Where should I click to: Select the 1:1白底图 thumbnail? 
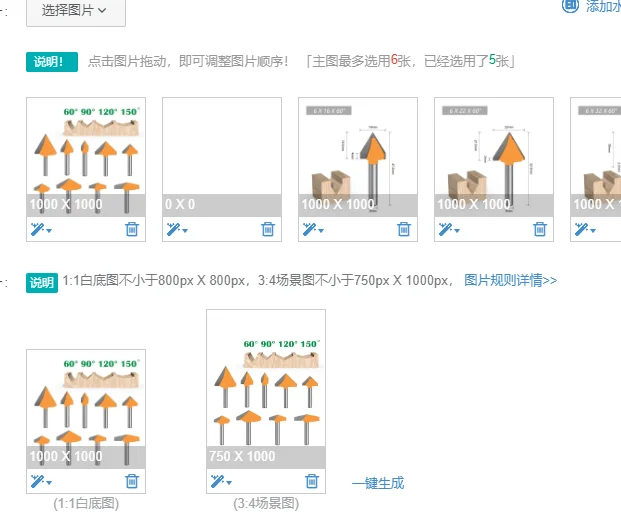pos(86,409)
